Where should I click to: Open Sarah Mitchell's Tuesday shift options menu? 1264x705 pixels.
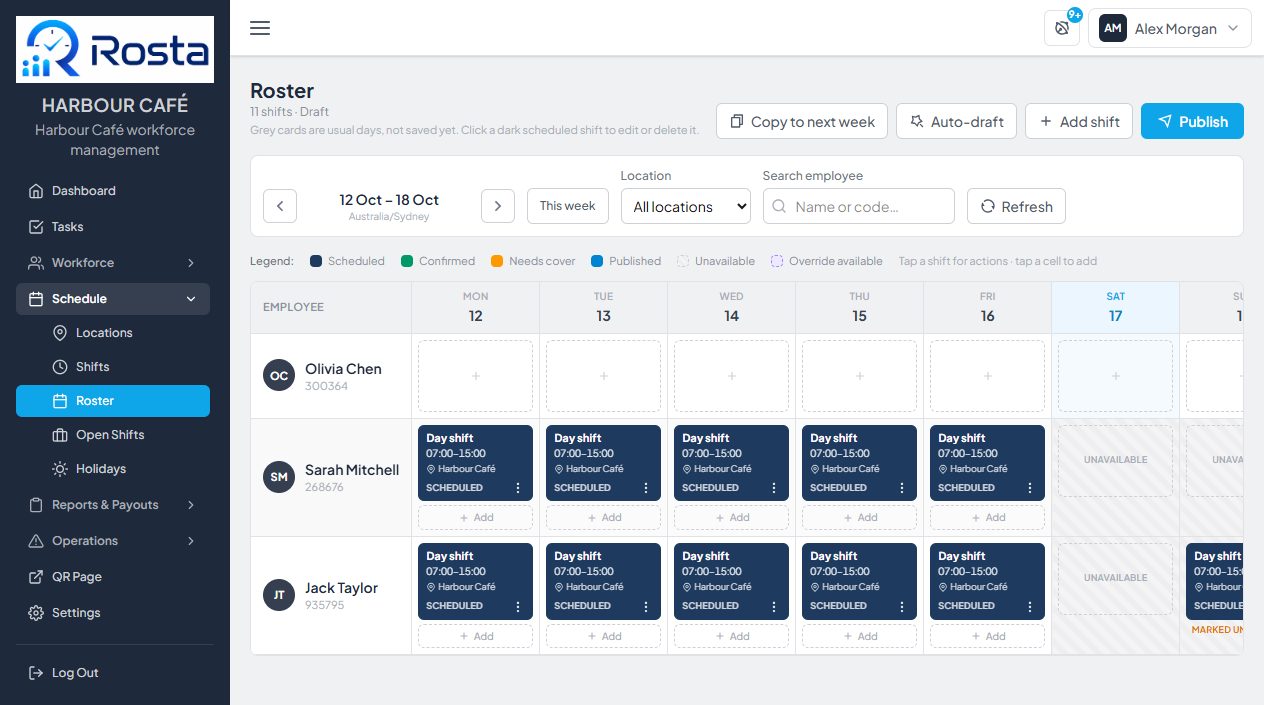(x=646, y=488)
